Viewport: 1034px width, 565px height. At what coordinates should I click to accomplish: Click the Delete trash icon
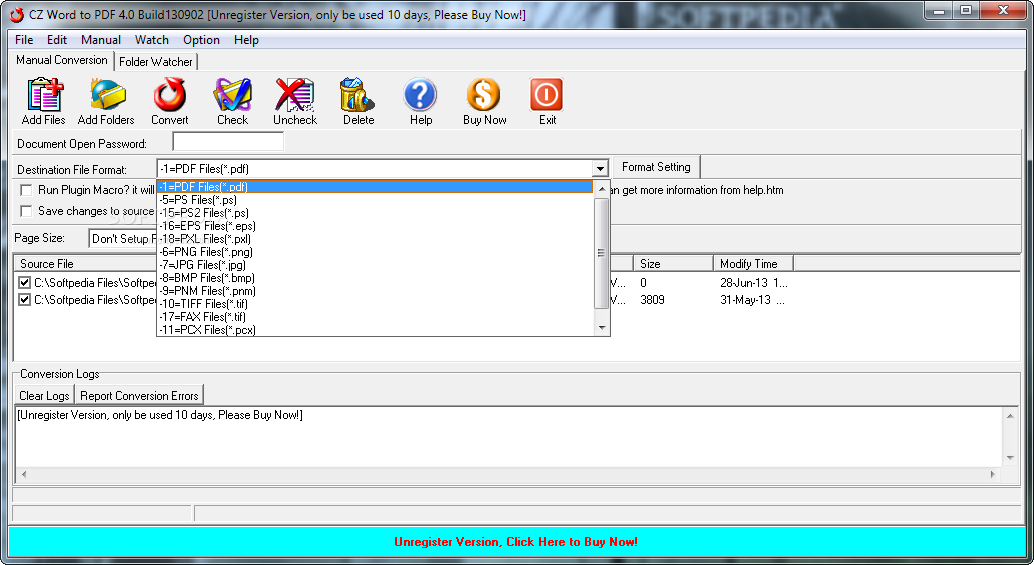coord(357,95)
